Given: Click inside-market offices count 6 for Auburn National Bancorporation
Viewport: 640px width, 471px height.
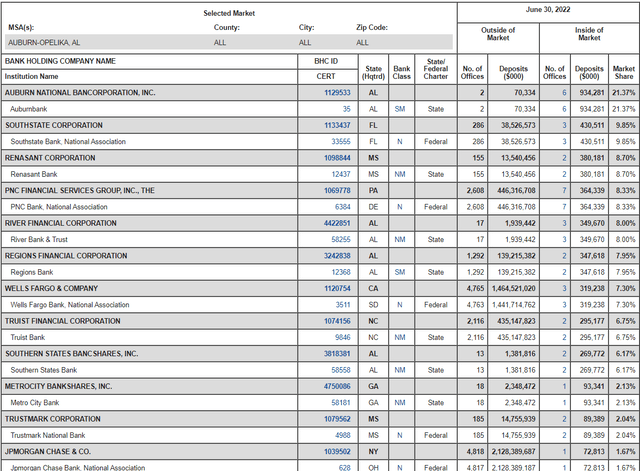Looking at the screenshot, I should [564, 93].
